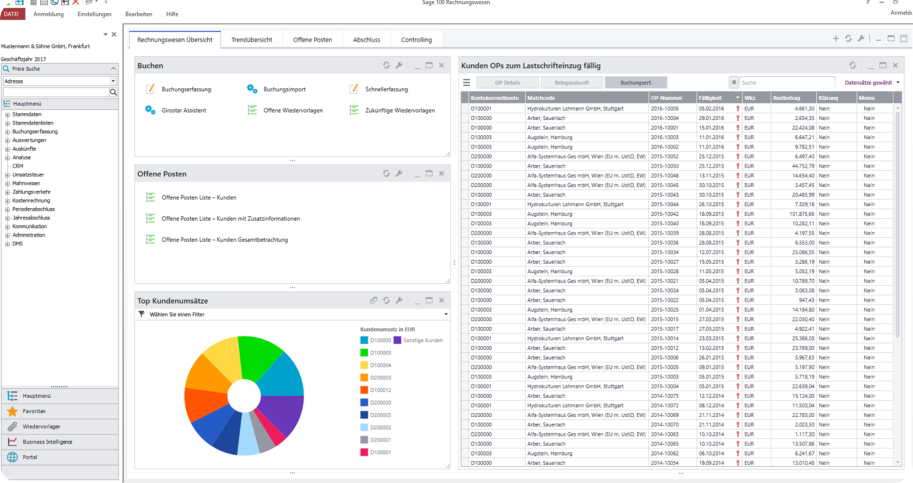Screen dimensions: 913x483
Task: Expand Stammdaten tree node
Action: point(8,115)
